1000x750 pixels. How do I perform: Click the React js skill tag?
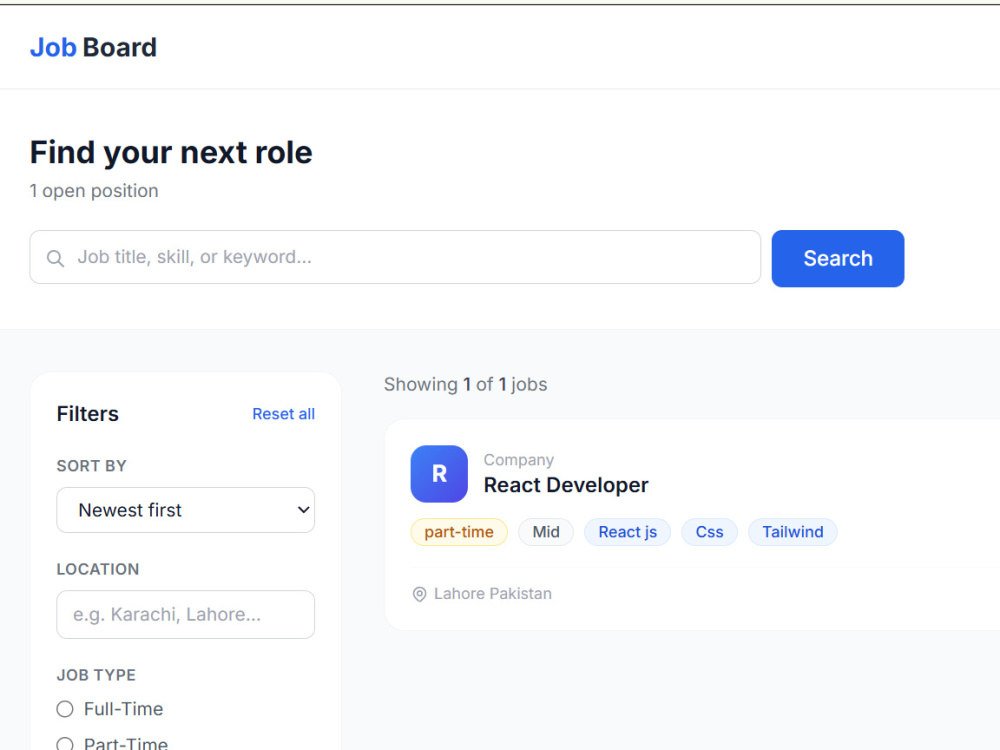[628, 532]
